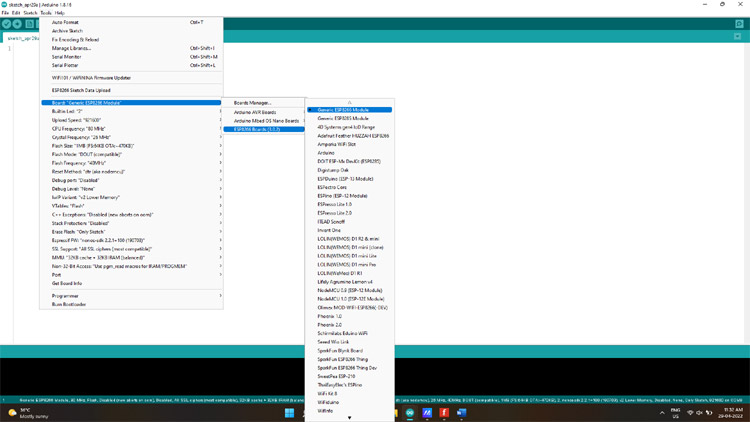The image size is (750, 422).
Task: Expand Builtin Led submenu
Action: click(131, 111)
